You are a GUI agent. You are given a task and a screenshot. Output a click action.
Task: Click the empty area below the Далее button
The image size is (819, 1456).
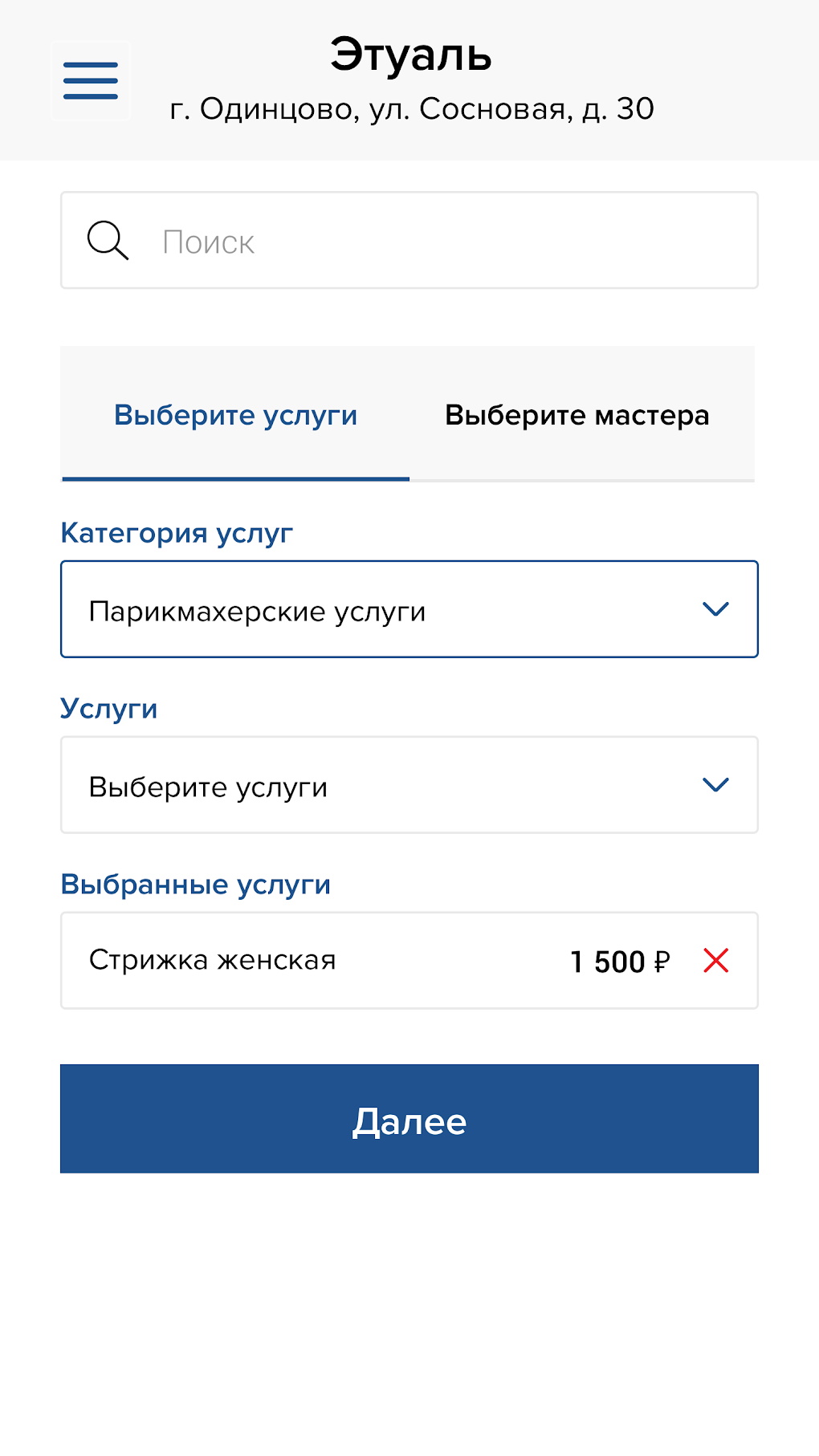pos(409,1316)
